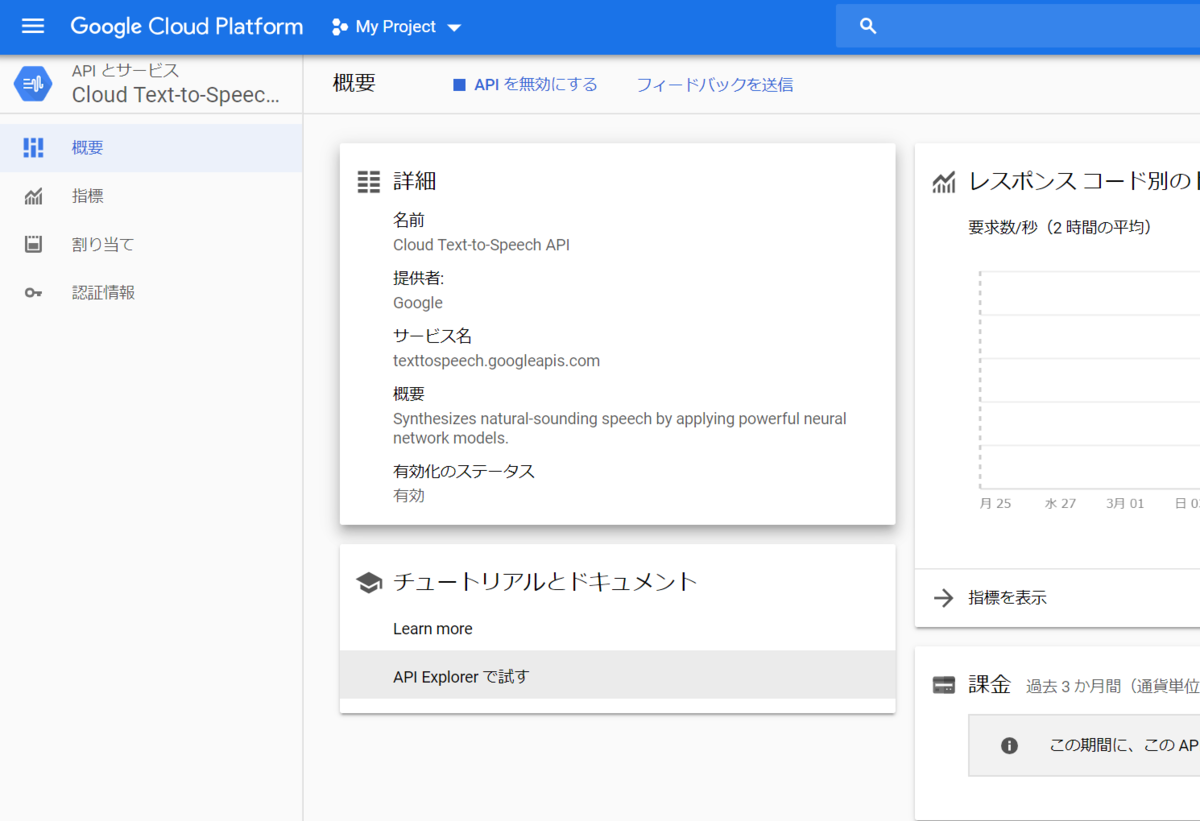This screenshot has width=1200, height=821.
Task: Open the navigation hamburger menu
Action: point(33,26)
